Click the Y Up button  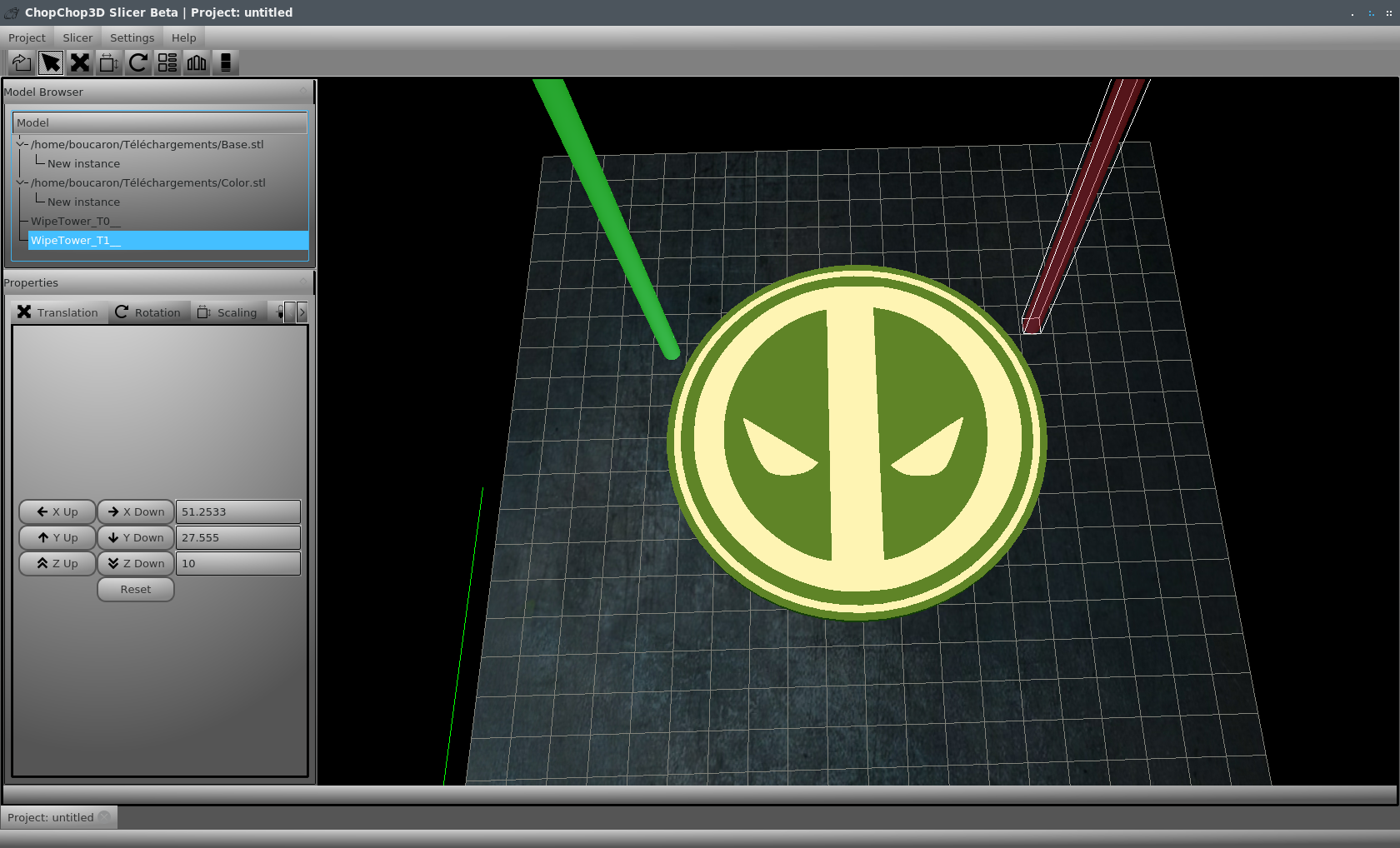pyautogui.click(x=57, y=537)
